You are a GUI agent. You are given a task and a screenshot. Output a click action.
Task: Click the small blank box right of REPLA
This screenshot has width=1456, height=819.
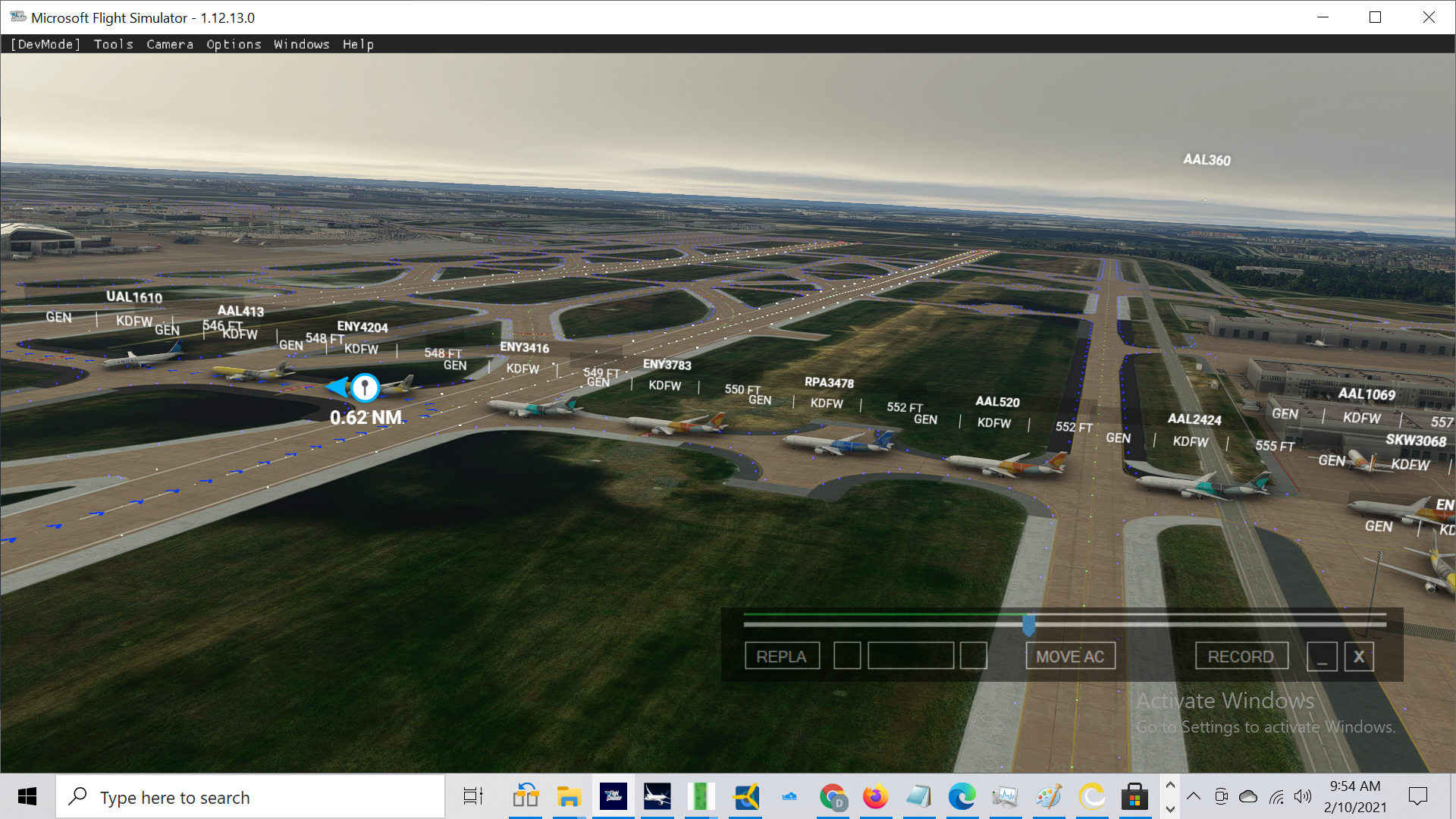click(x=847, y=656)
